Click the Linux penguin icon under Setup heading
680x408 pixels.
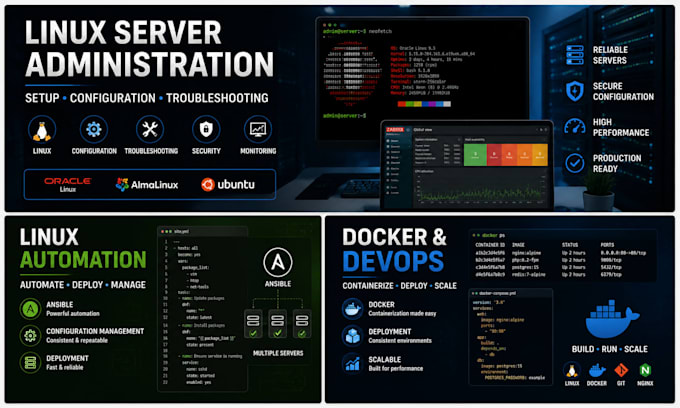coord(42,130)
